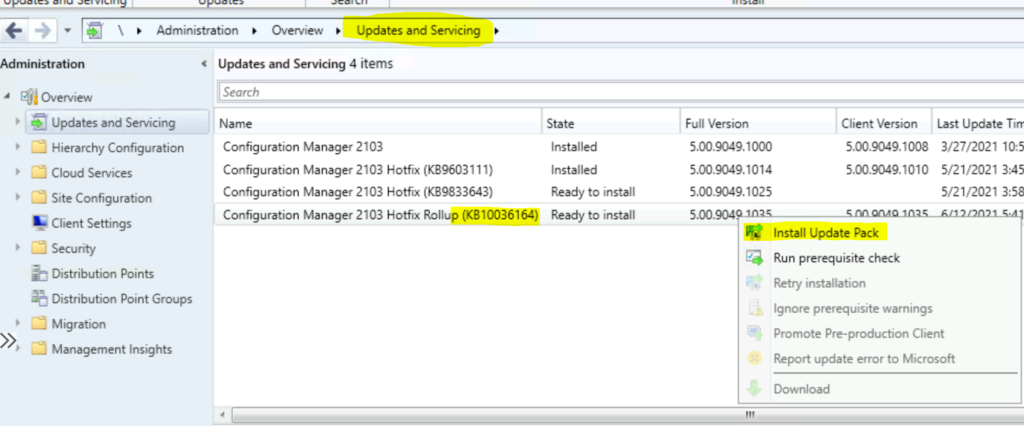This screenshot has width=1024, height=426.
Task: Click the breadcrumb root console icon
Action: point(95,31)
